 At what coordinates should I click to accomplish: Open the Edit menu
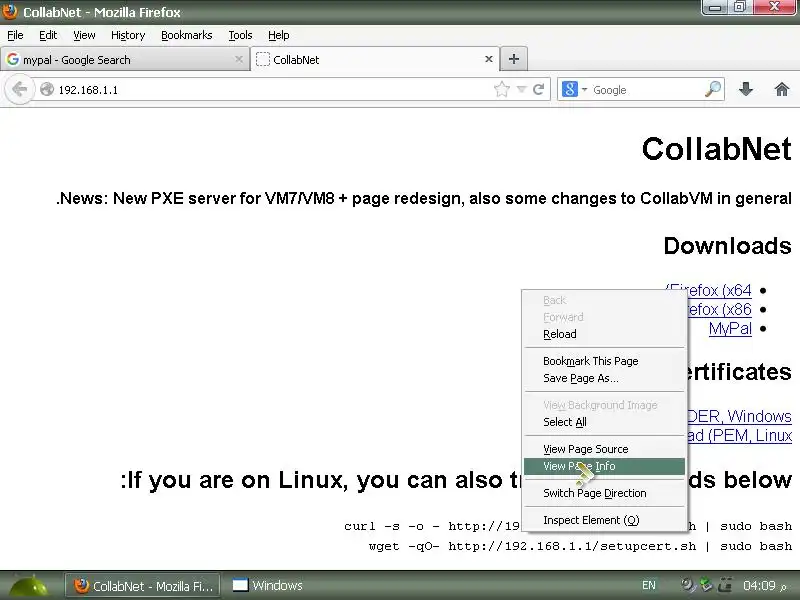[x=48, y=35]
